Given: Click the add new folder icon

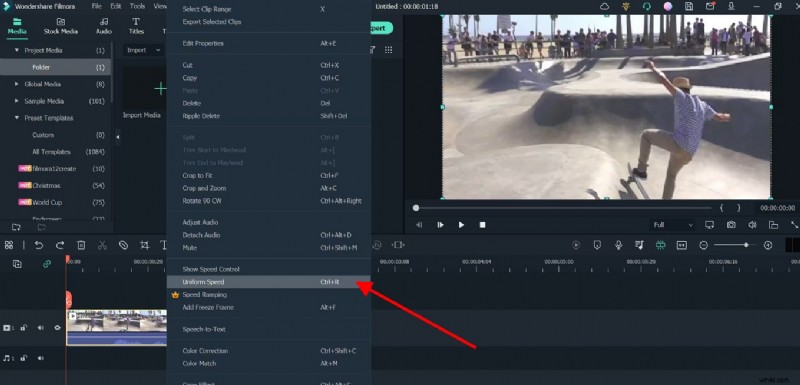Looking at the screenshot, I should pos(16,227).
